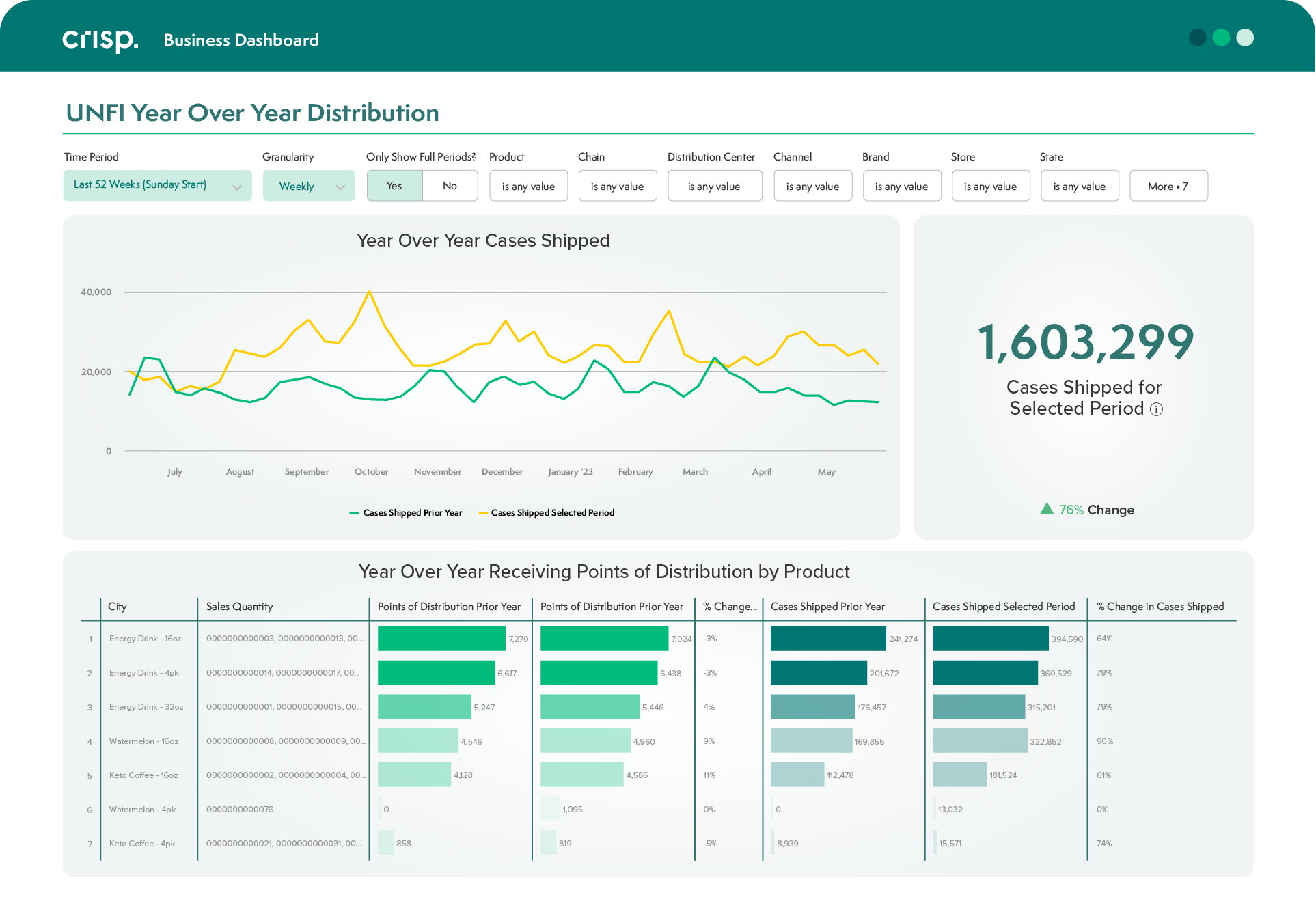
Task: Open the info tooltip next to Cases Shipped
Action: (1157, 409)
